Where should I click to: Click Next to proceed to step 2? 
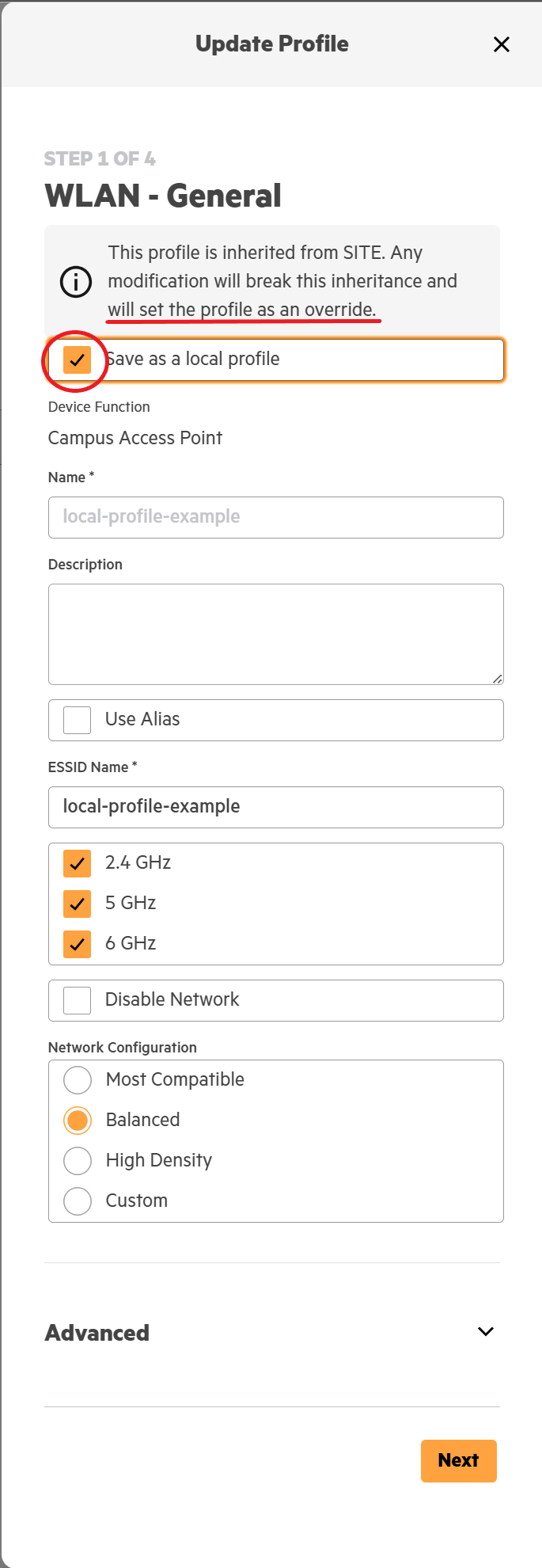(x=458, y=1460)
